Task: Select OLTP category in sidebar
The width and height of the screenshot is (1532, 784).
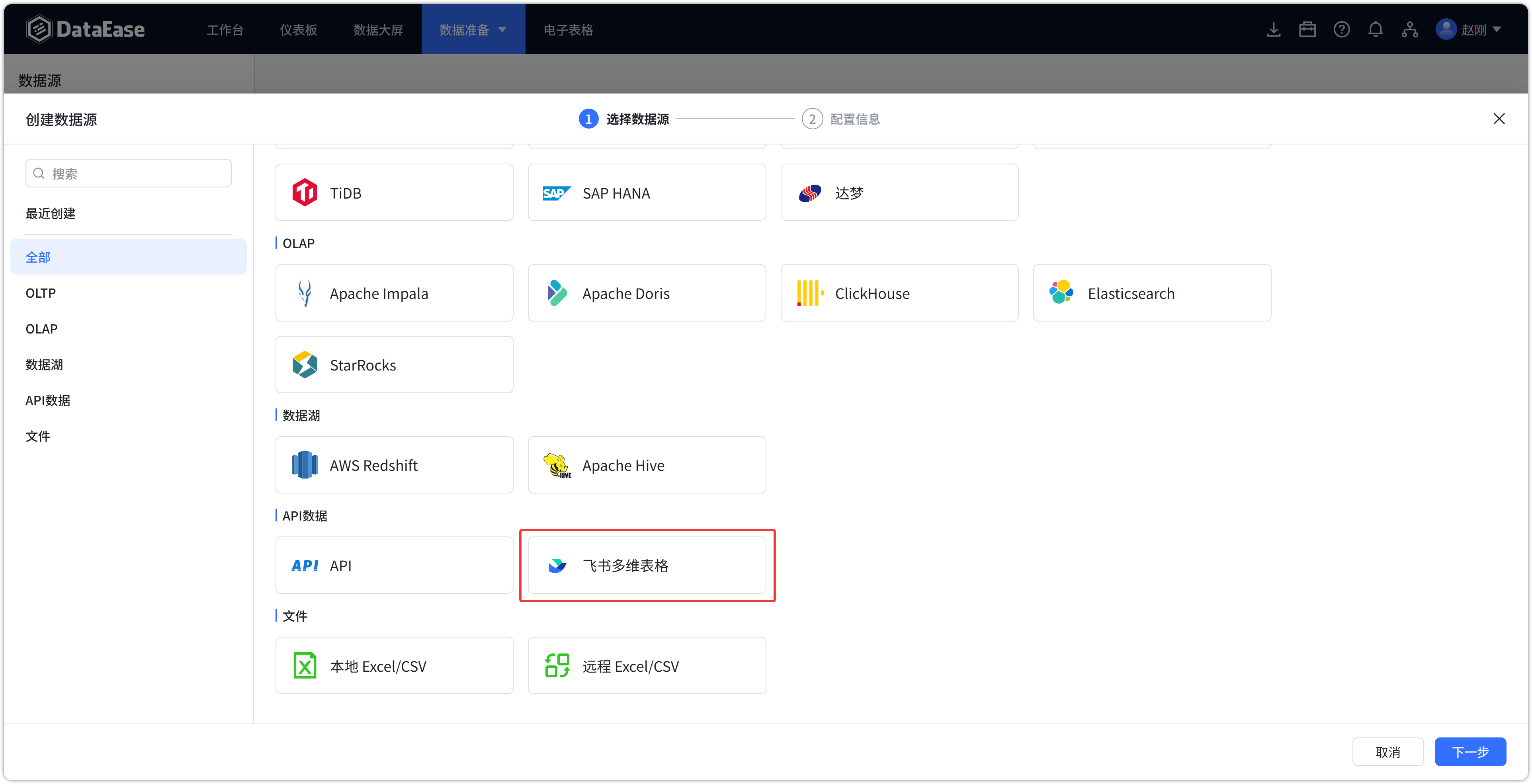Action: click(129, 293)
